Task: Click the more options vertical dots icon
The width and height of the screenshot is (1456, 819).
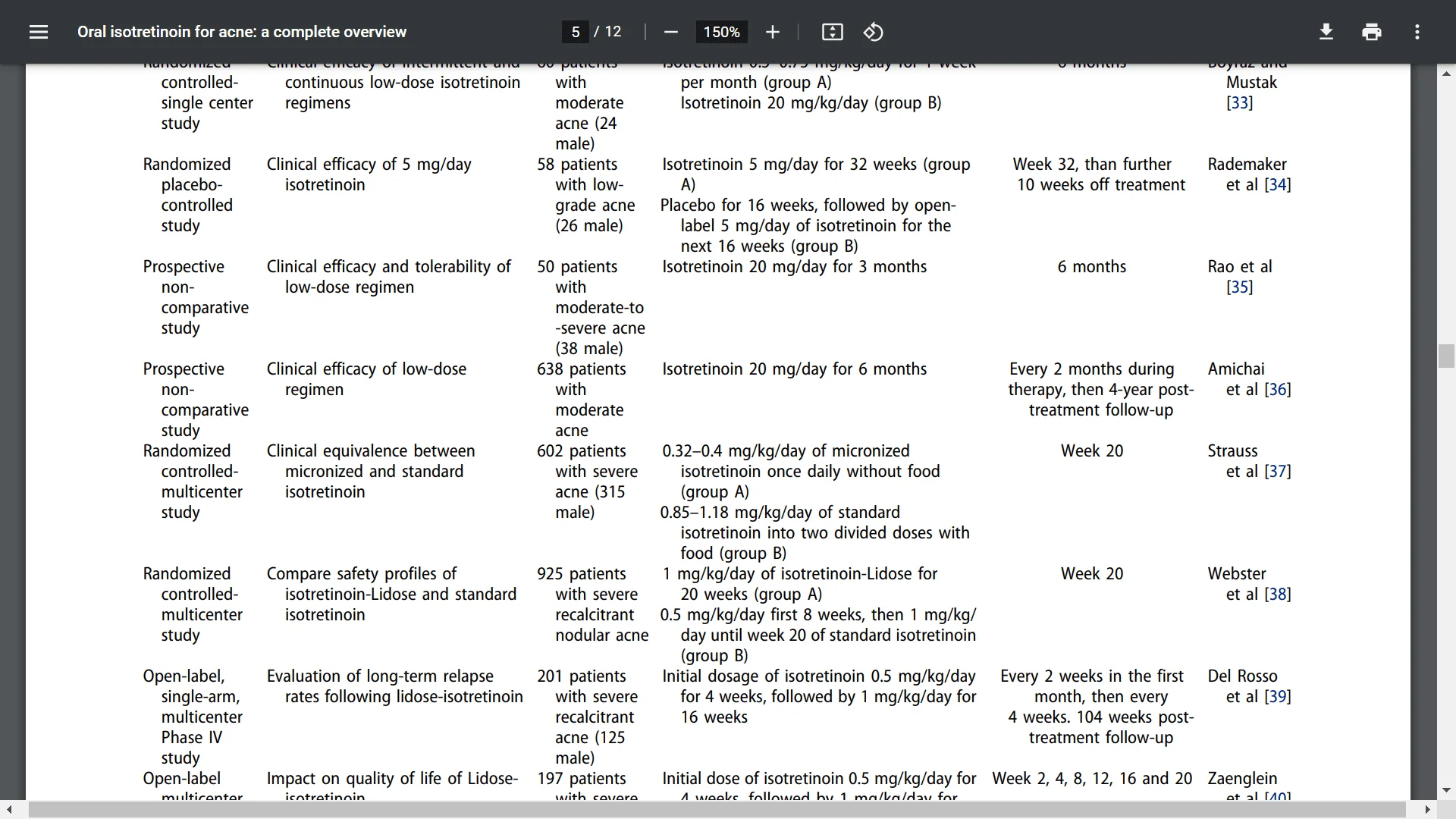Action: [x=1417, y=32]
